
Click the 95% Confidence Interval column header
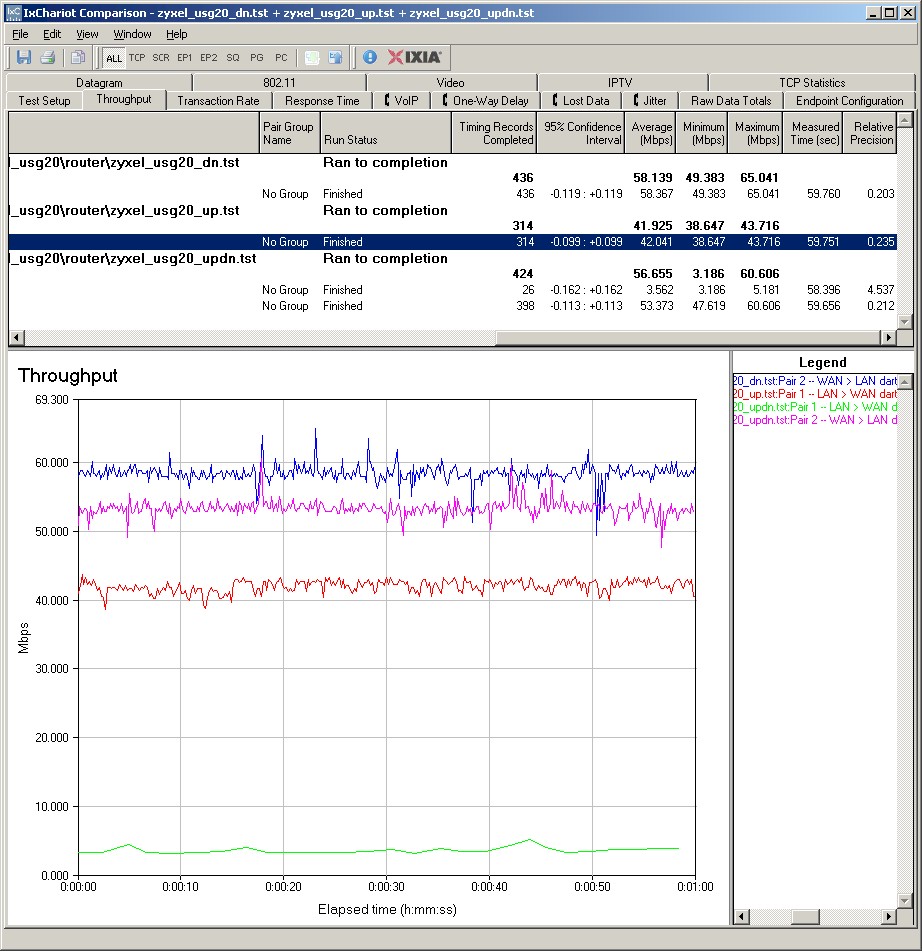[x=581, y=133]
